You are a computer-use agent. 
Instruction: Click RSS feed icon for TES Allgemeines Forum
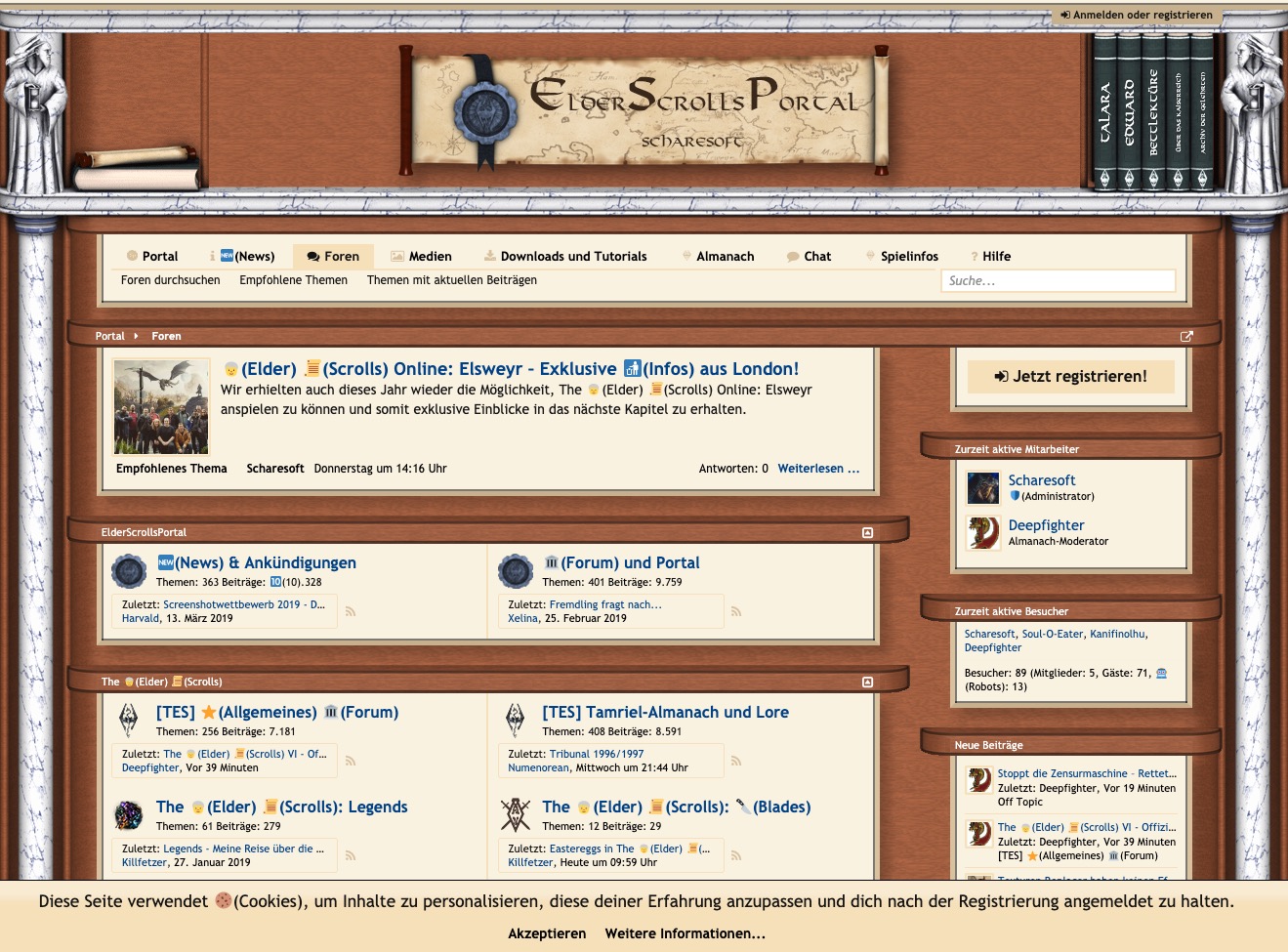pos(350,762)
